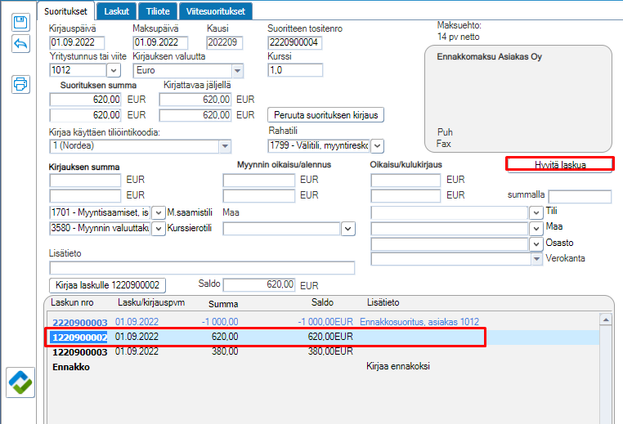Click the Maksupäivä date field
Viewport: 623px width, 424px height.
click(x=160, y=43)
